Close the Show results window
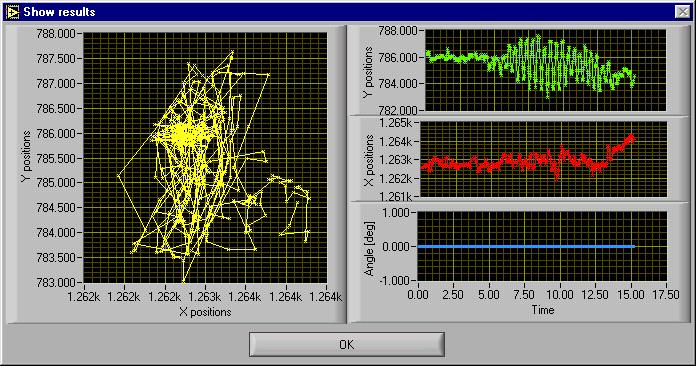Screen dimensions: 696x366 click(x=682, y=12)
